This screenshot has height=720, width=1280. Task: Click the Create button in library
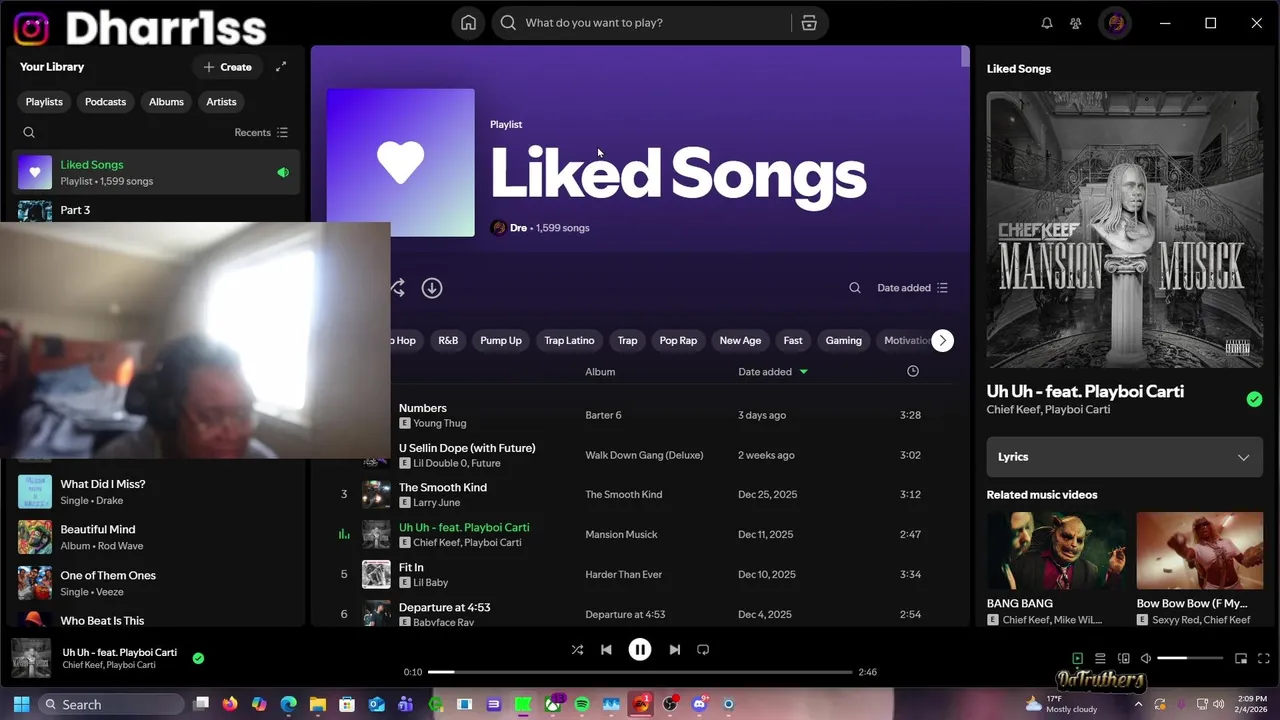coord(227,67)
